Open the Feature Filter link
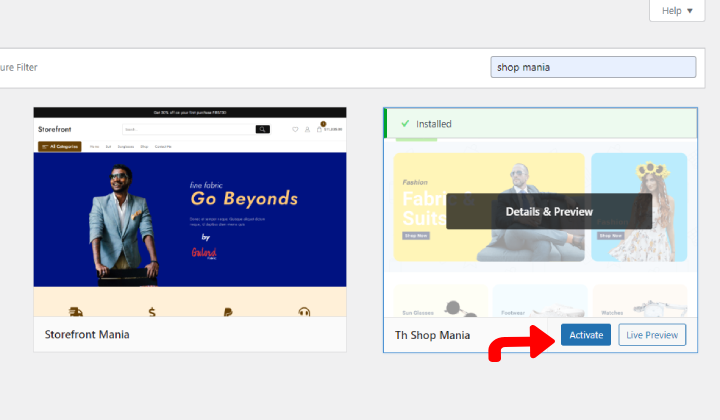The width and height of the screenshot is (720, 420). tap(18, 67)
